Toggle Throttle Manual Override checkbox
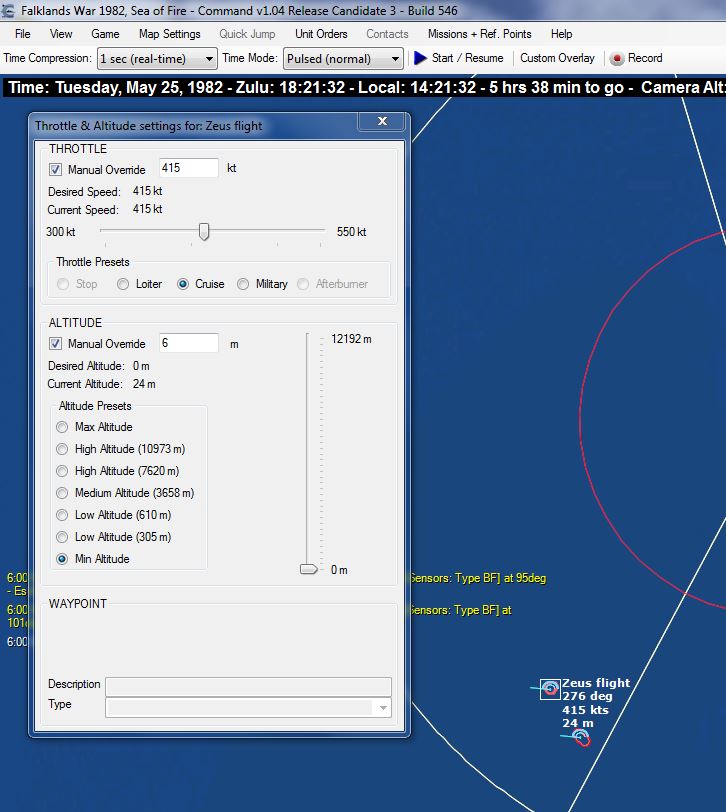 tap(55, 170)
